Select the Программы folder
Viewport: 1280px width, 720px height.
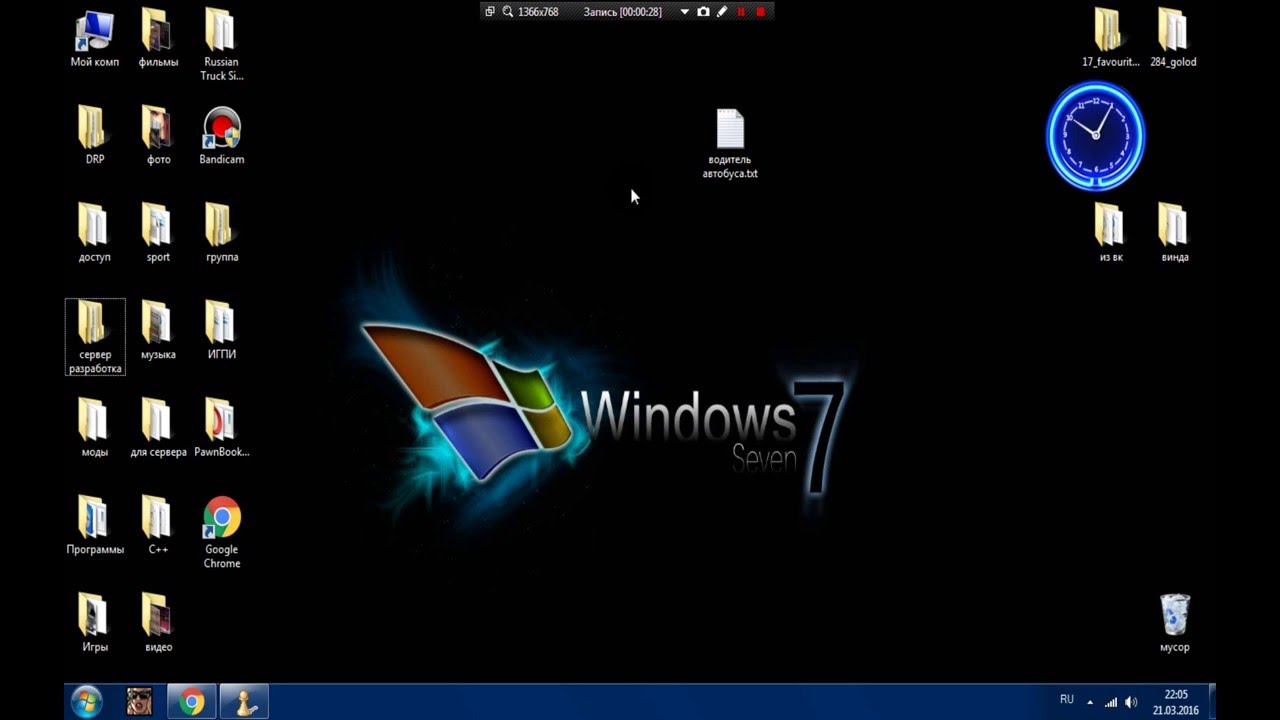click(x=95, y=525)
